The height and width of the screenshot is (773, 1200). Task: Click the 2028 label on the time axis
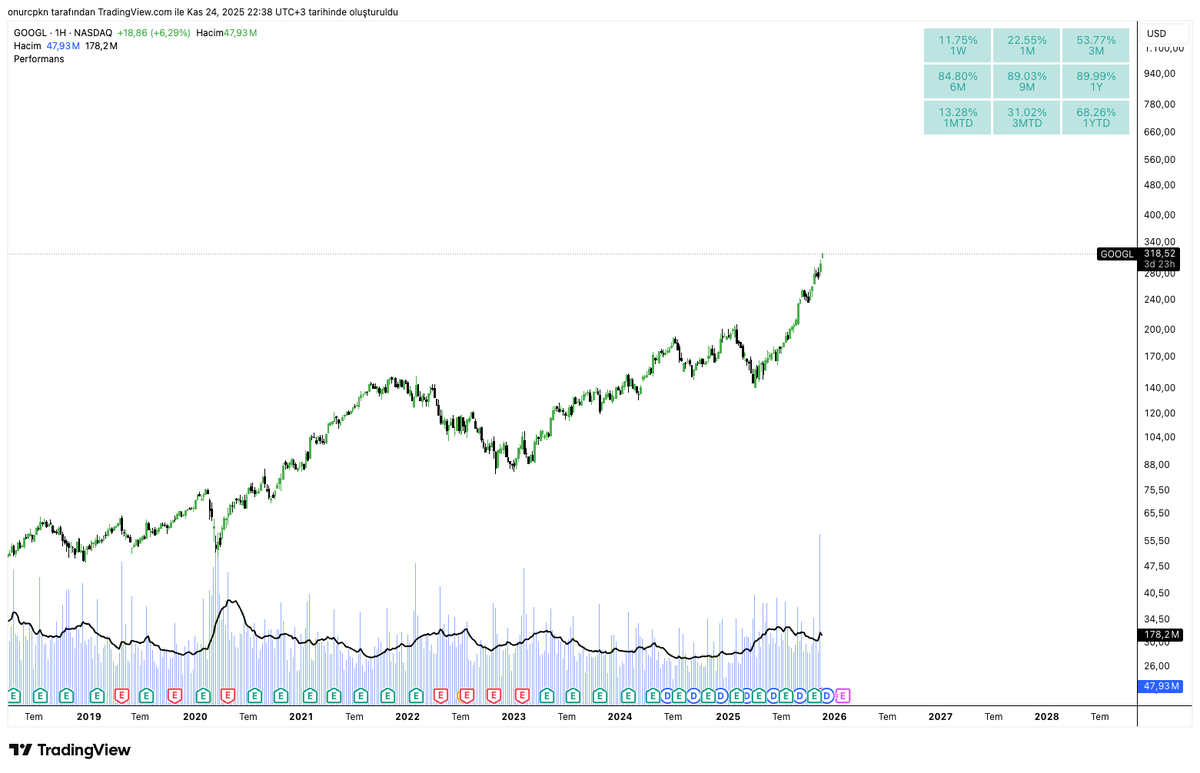pyautogui.click(x=1047, y=716)
